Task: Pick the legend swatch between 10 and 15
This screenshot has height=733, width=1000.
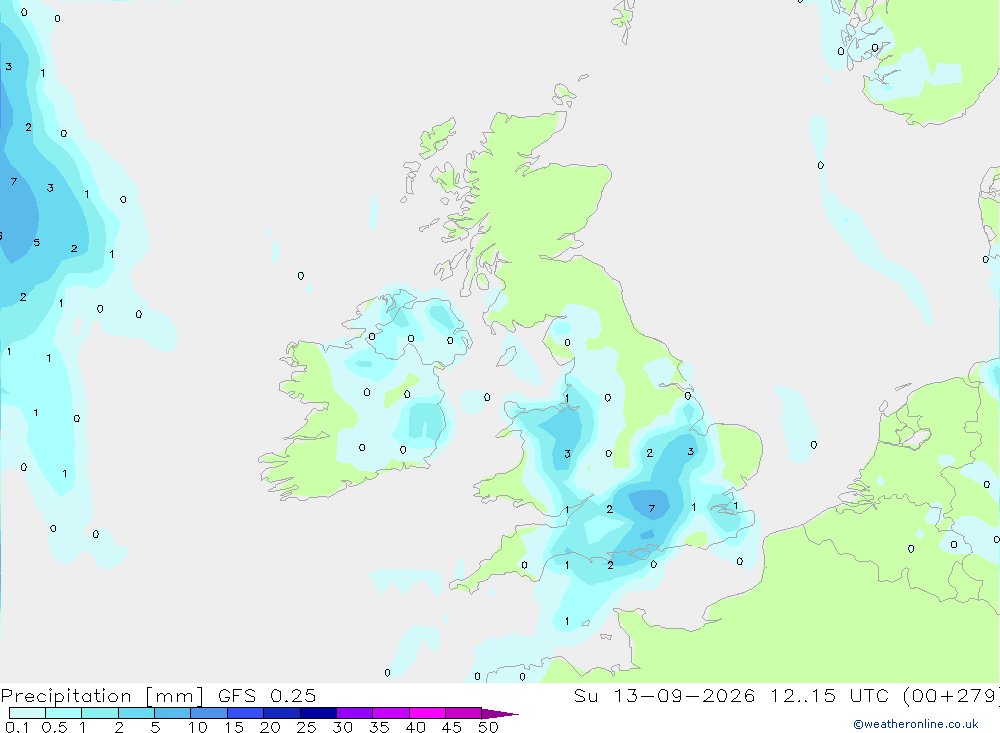Action: coord(209,713)
